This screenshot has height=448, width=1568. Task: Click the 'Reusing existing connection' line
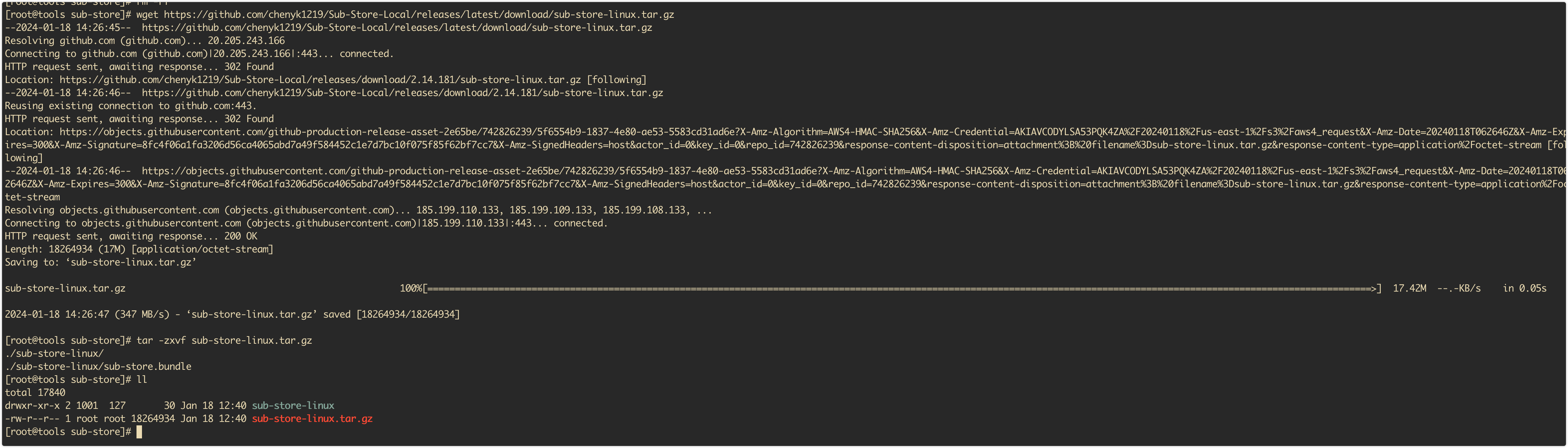point(130,106)
